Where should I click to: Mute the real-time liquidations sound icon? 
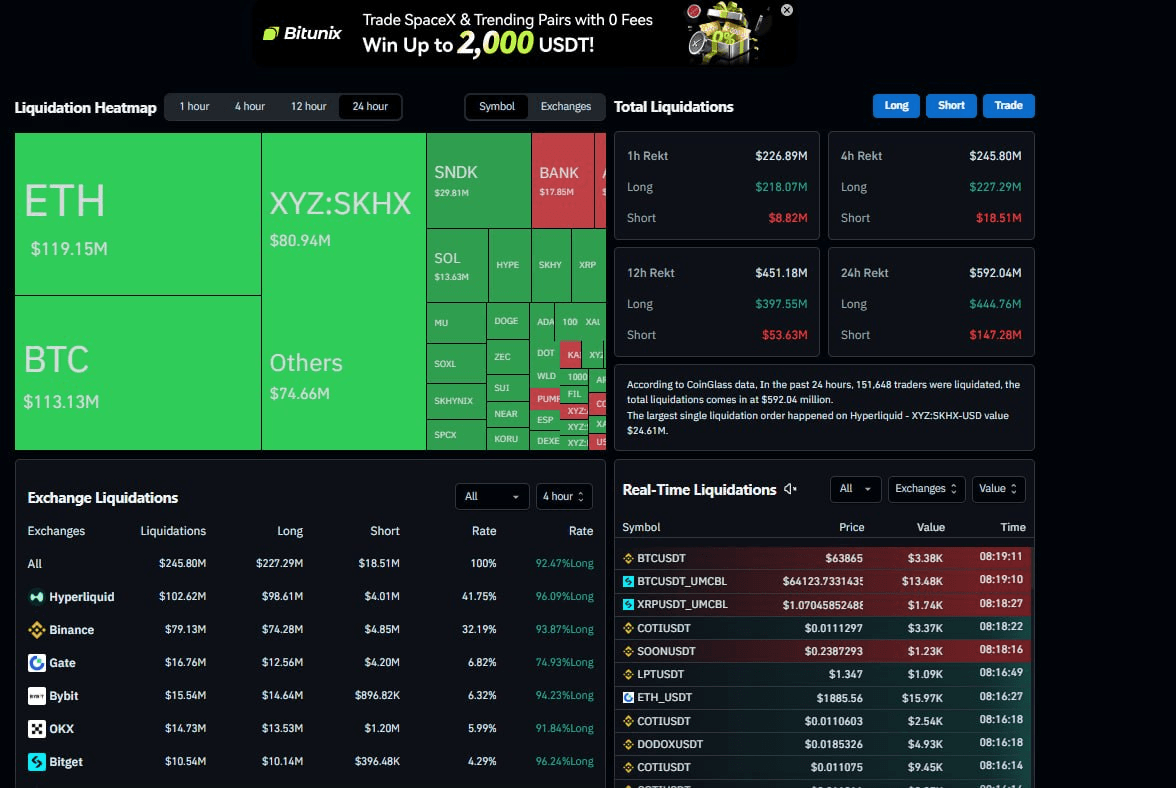point(790,489)
